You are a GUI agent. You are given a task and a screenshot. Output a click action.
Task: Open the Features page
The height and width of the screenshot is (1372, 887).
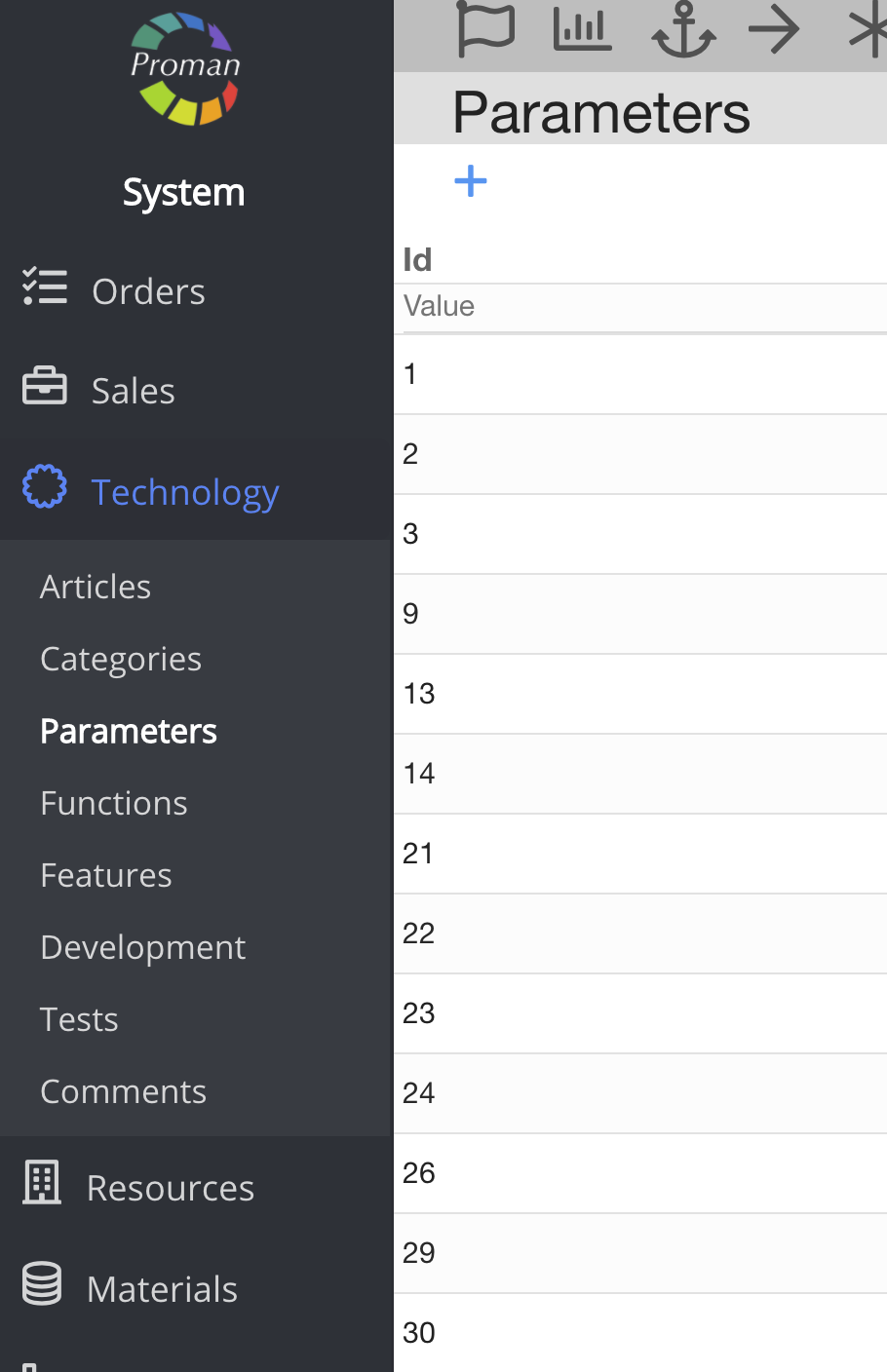pyautogui.click(x=106, y=875)
